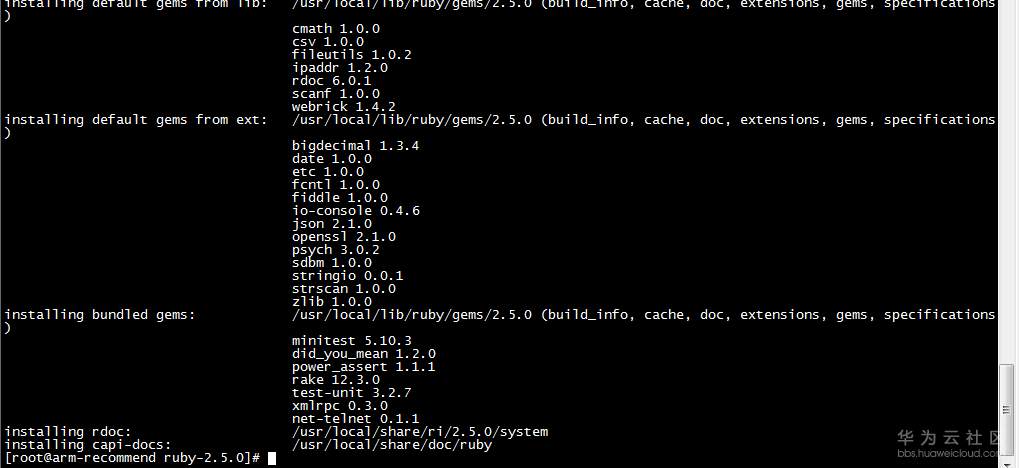Click the 'installing rdoc:' label
The height and width of the screenshot is (468, 1019).
(60, 432)
